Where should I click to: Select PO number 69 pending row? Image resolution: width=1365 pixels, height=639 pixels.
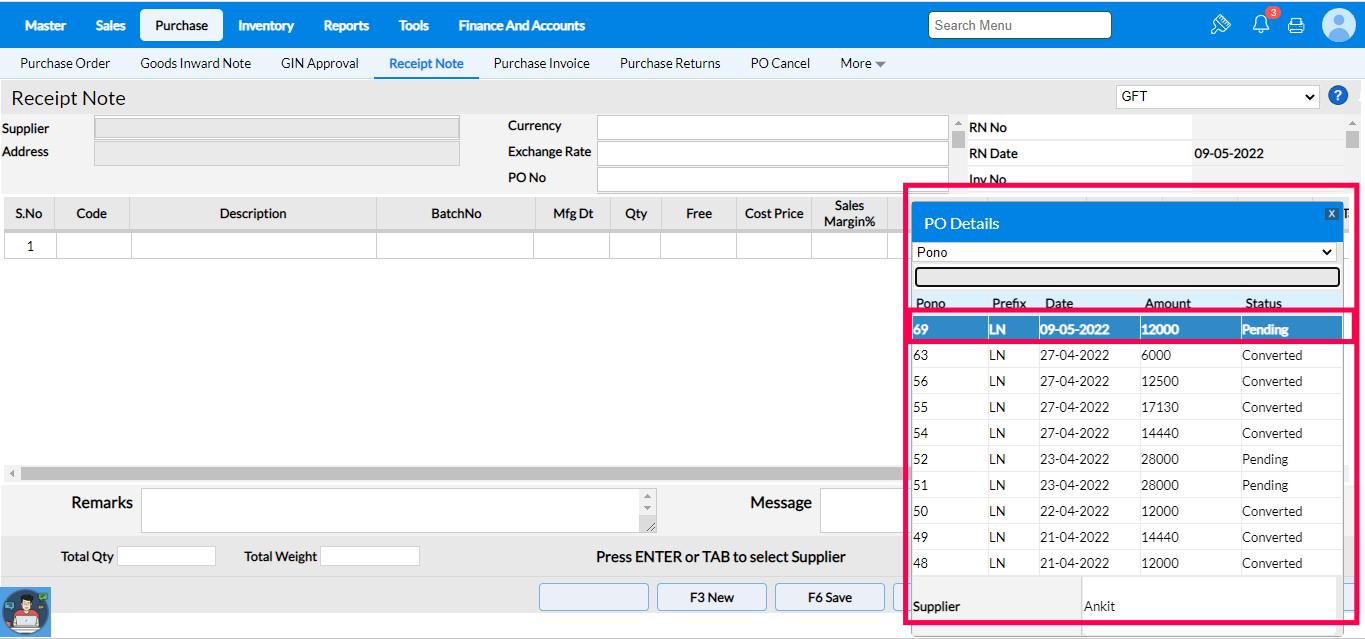(1126, 329)
